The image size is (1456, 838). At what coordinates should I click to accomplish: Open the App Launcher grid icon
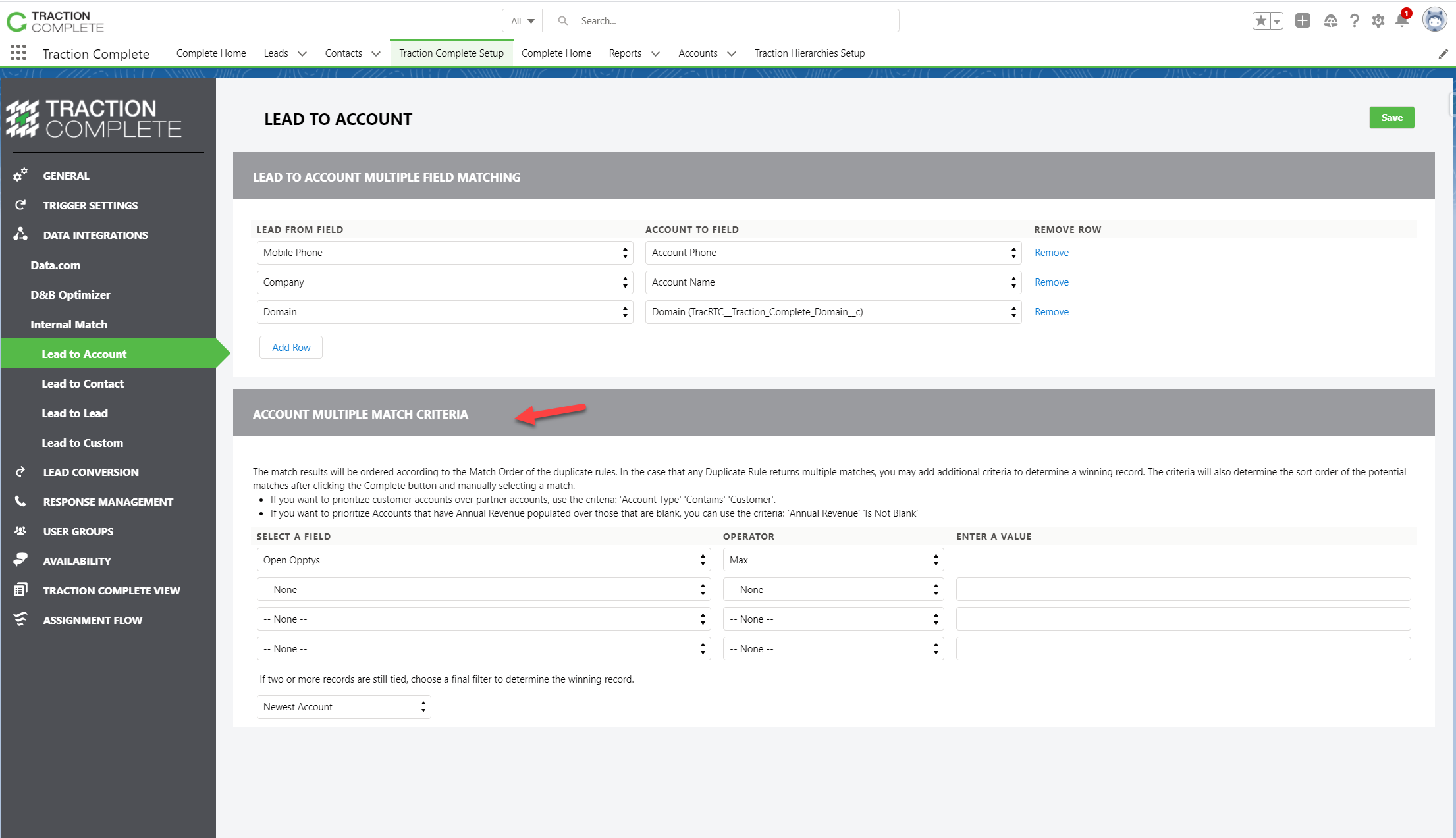pos(18,53)
